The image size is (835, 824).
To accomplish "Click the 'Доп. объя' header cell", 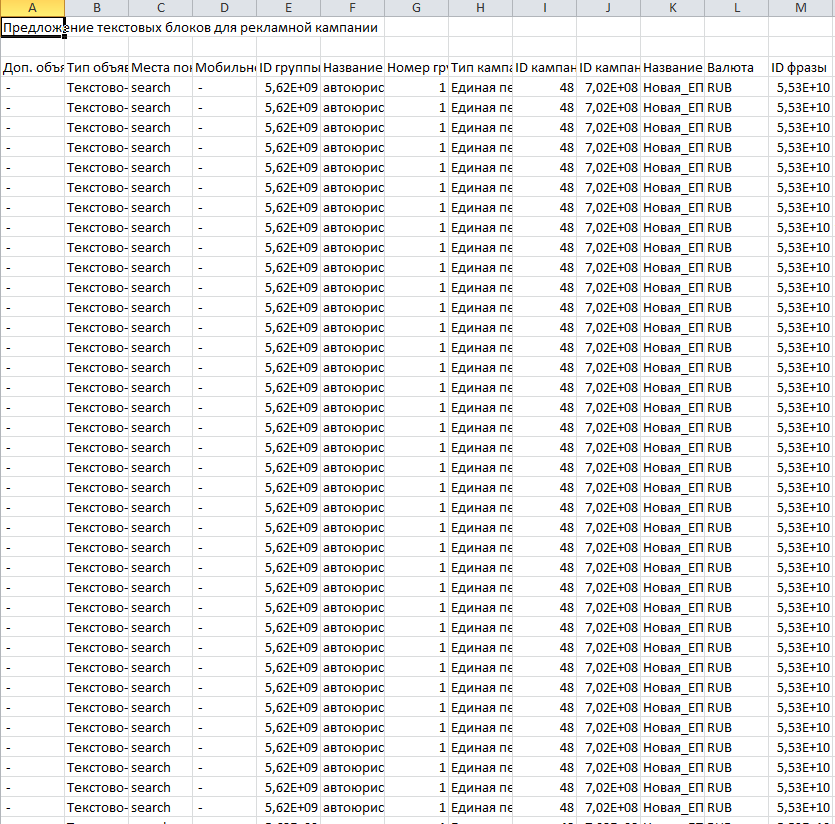I will click(x=32, y=68).
